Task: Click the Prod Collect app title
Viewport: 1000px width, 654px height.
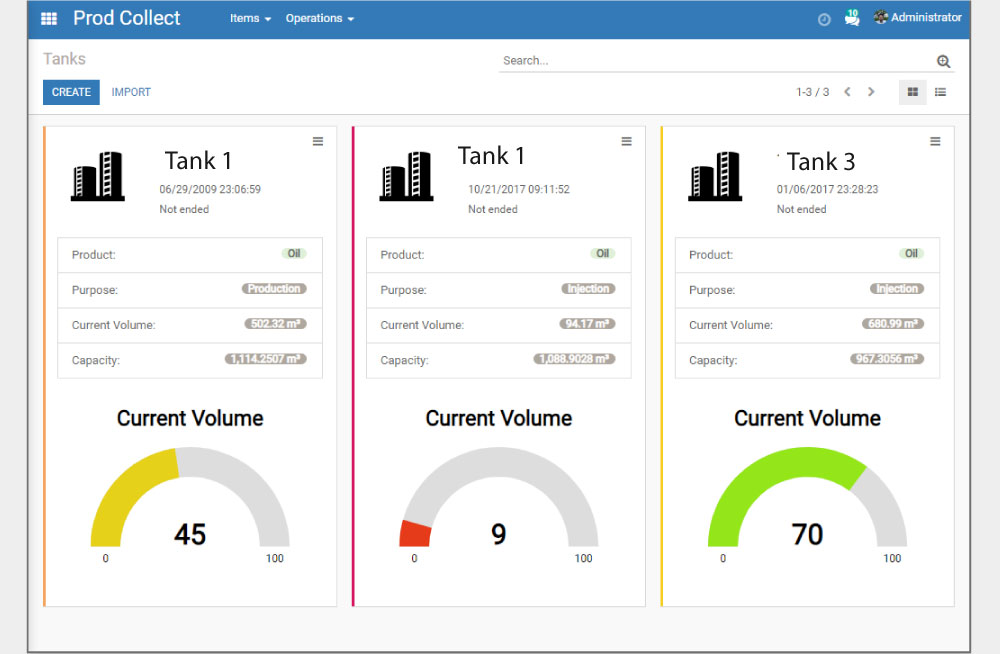Action: point(127,19)
